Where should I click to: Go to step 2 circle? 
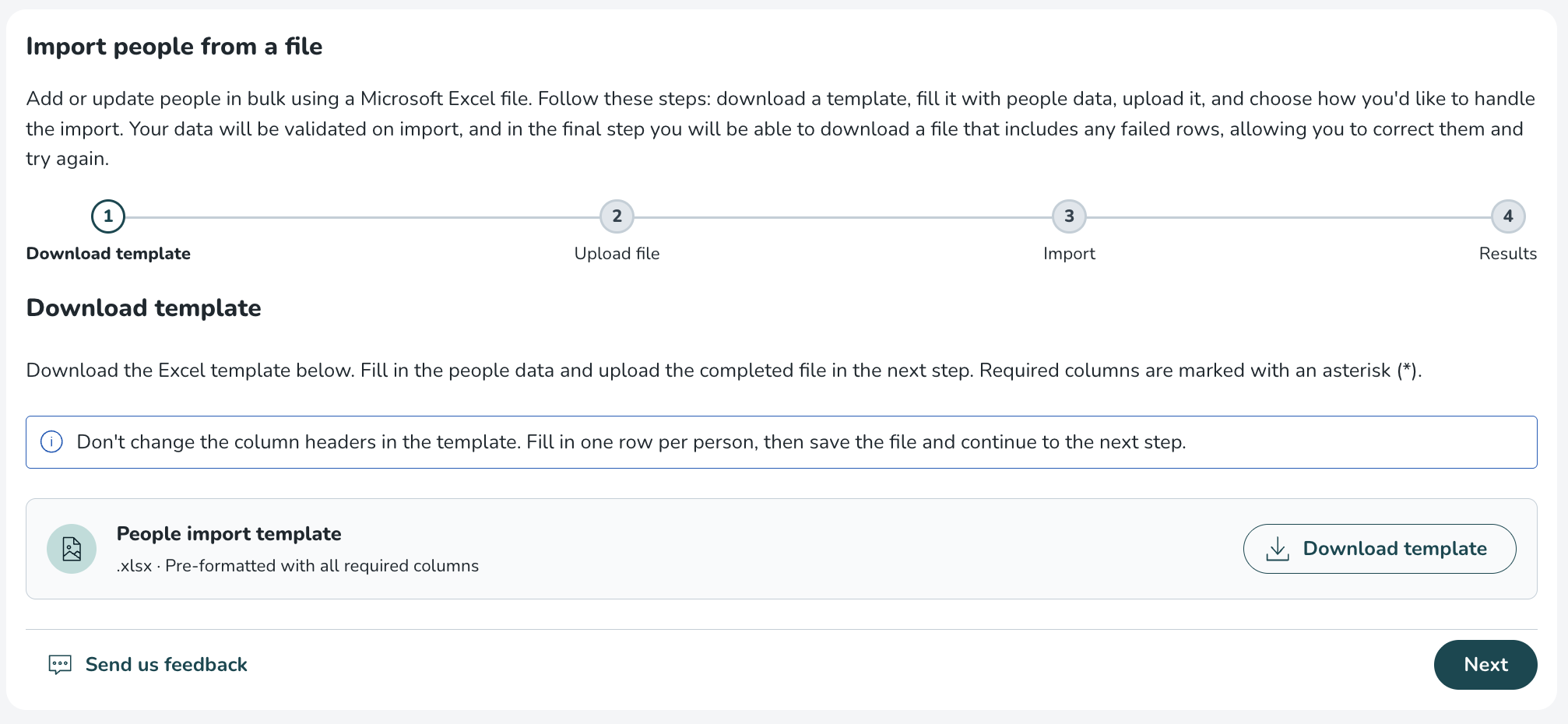617,216
